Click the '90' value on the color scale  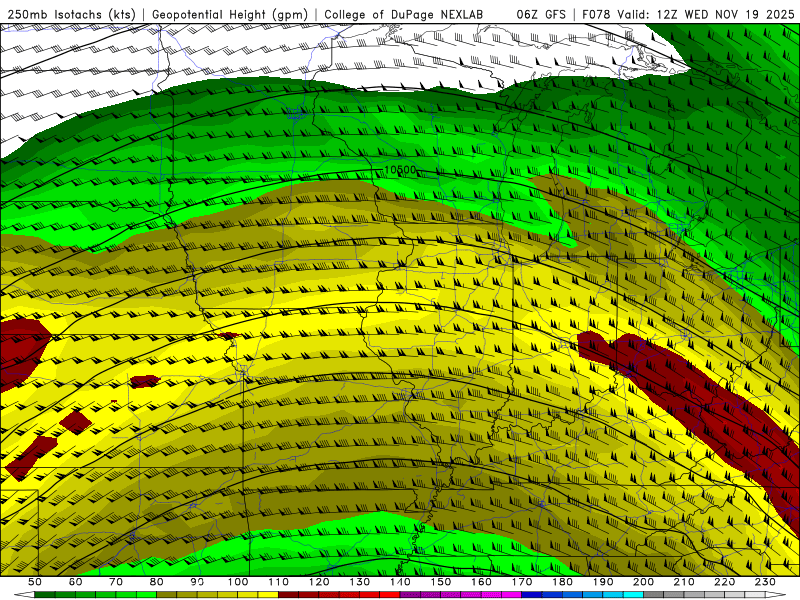(x=197, y=582)
